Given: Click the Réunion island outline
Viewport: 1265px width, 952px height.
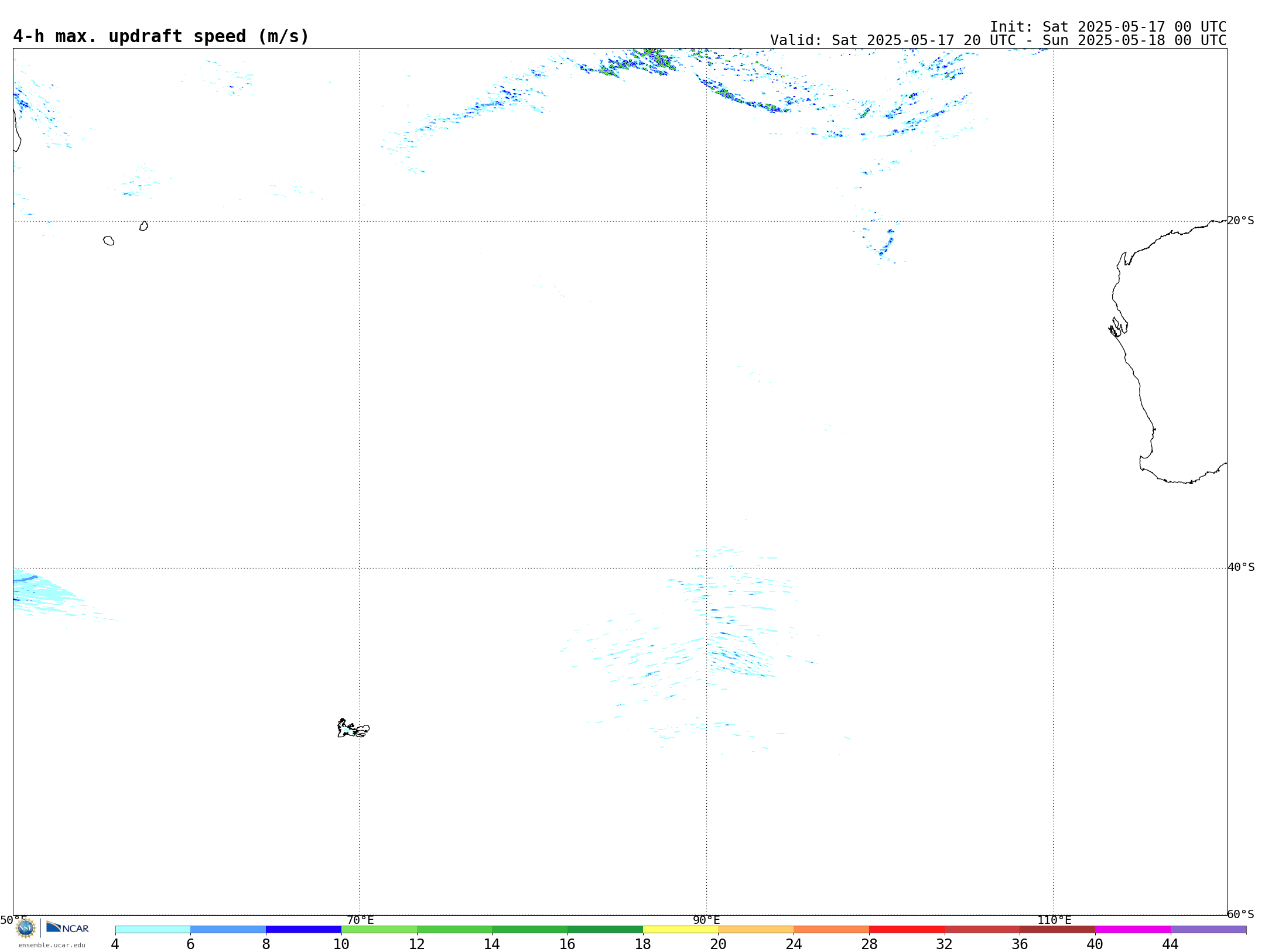Looking at the screenshot, I should (x=108, y=241).
